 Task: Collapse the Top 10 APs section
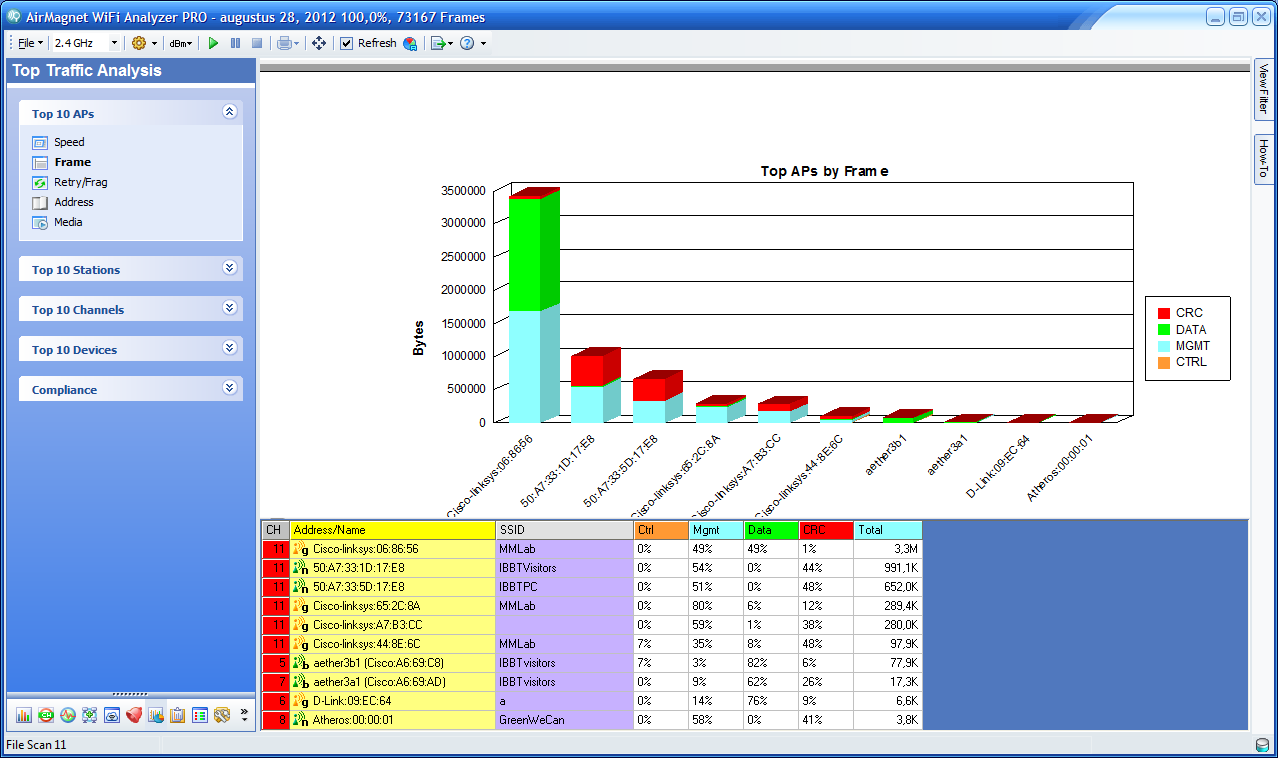[x=229, y=112]
